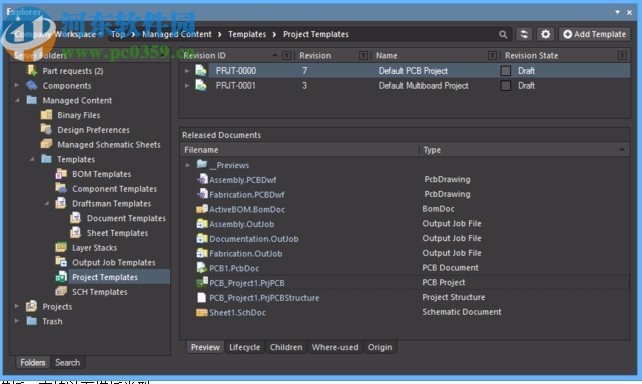Expand the PRJT-0001 row
The image size is (642, 384).
(x=187, y=86)
